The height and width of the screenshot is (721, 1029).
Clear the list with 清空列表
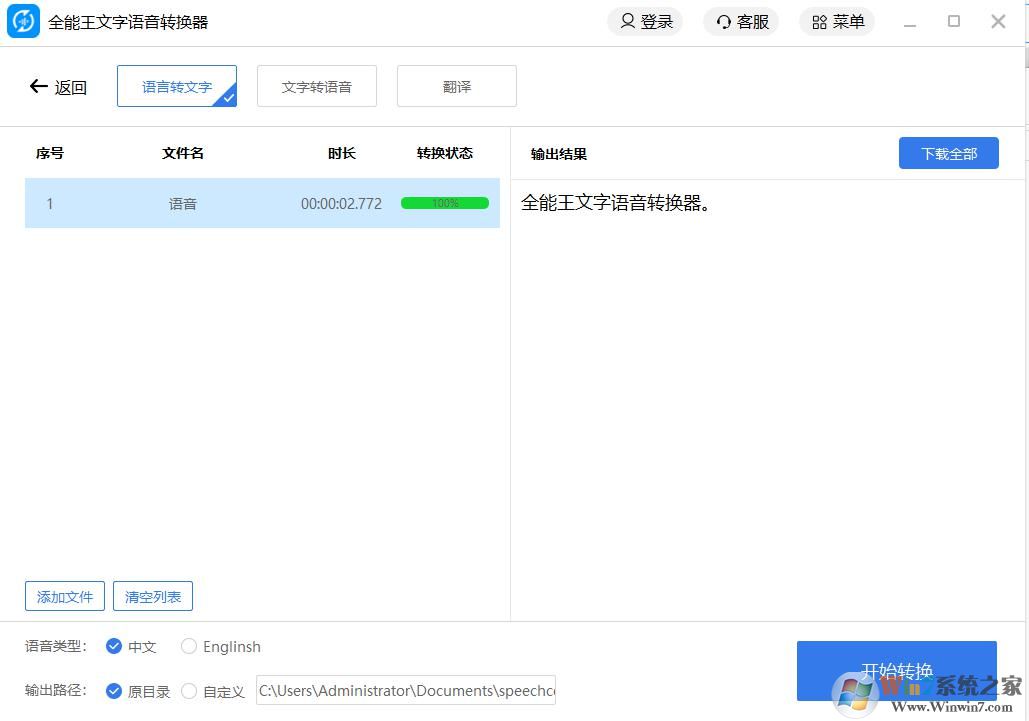point(152,596)
